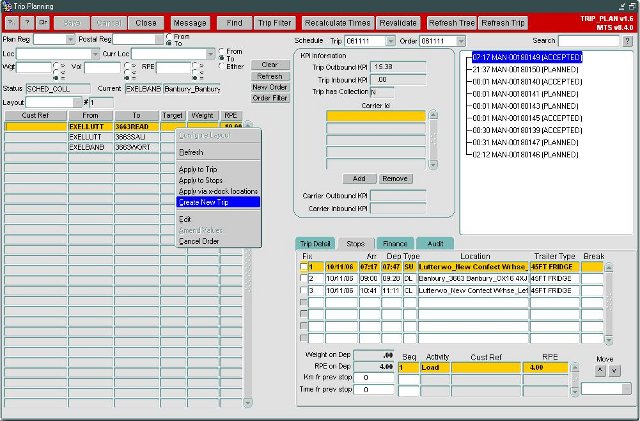Screen dimensions: 640x421
Task: Open the Curr Loc dropdown list
Action: pos(210,54)
